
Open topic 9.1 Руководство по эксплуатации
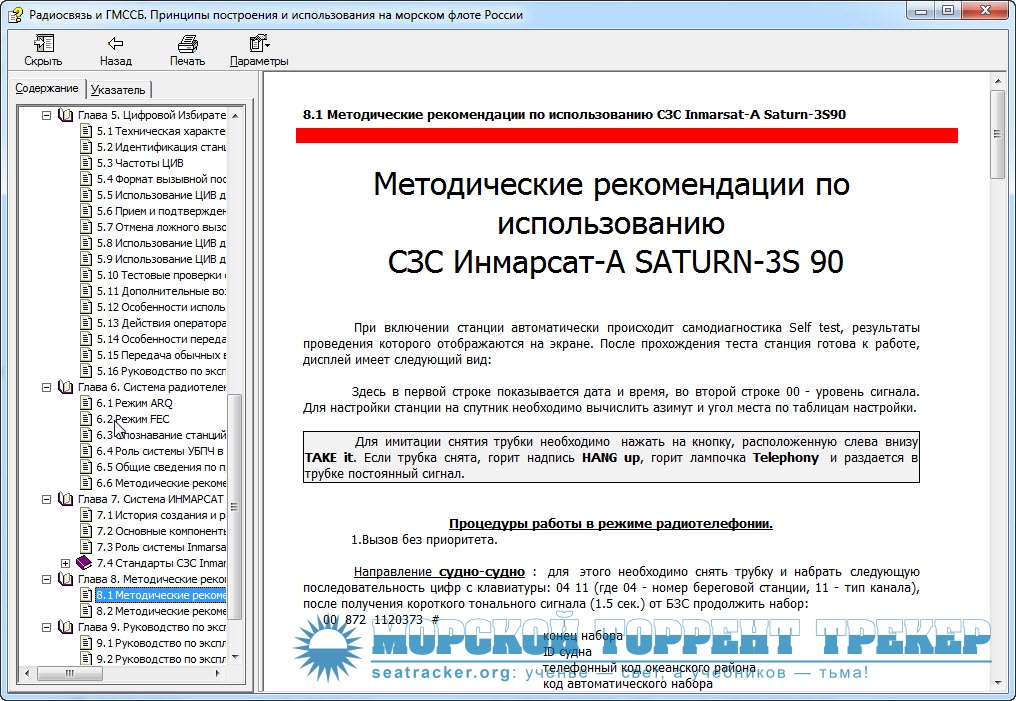click(x=161, y=643)
